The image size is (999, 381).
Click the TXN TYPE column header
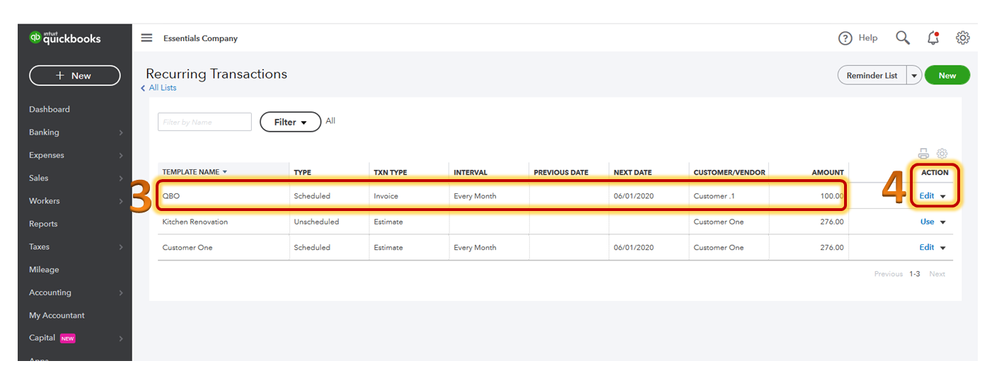390,173
